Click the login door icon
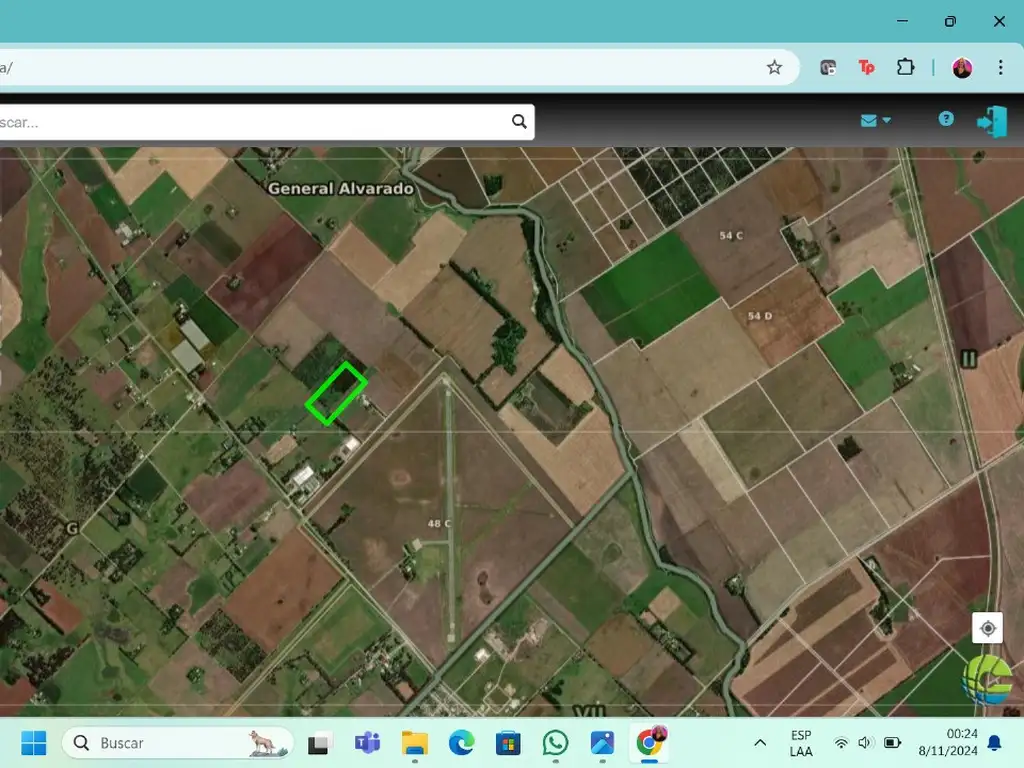 (992, 121)
